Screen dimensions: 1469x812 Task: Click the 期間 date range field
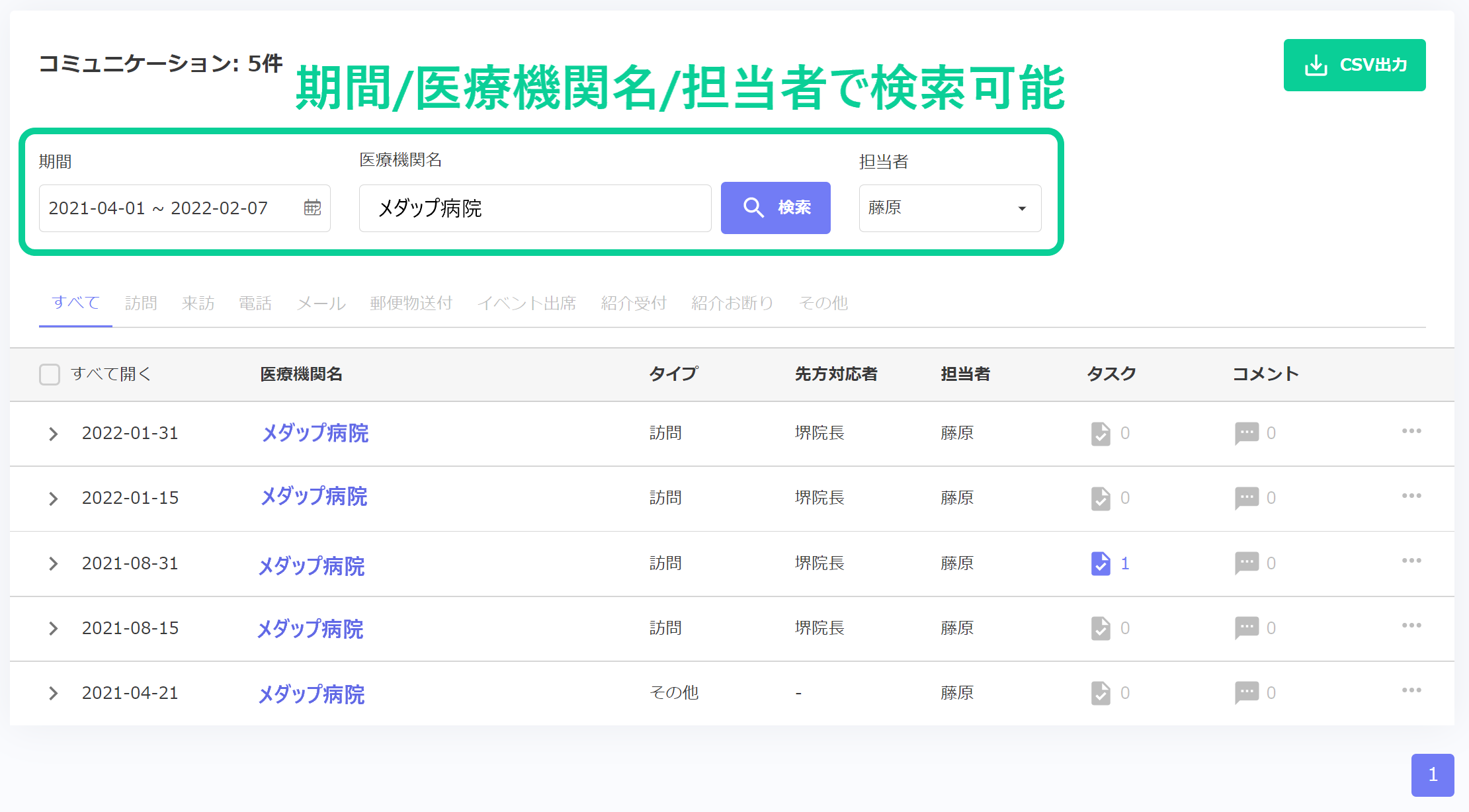(185, 208)
